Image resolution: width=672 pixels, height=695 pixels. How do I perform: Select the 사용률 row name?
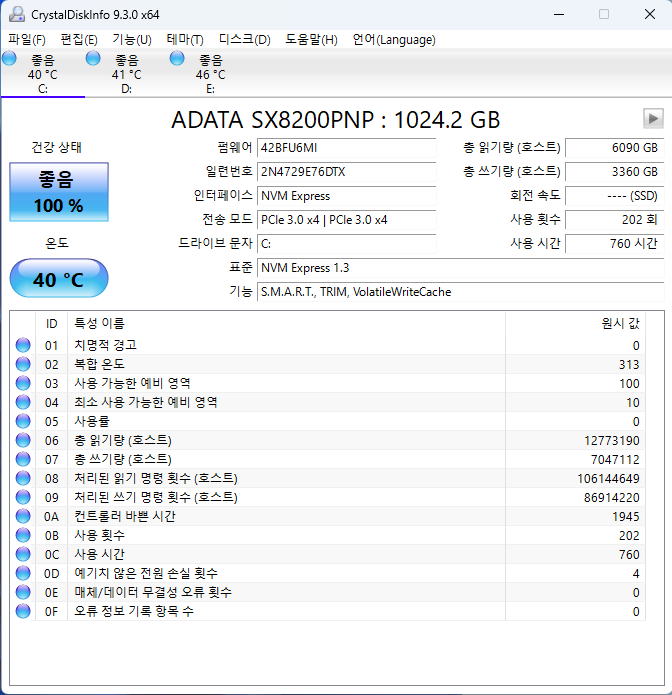coord(92,421)
